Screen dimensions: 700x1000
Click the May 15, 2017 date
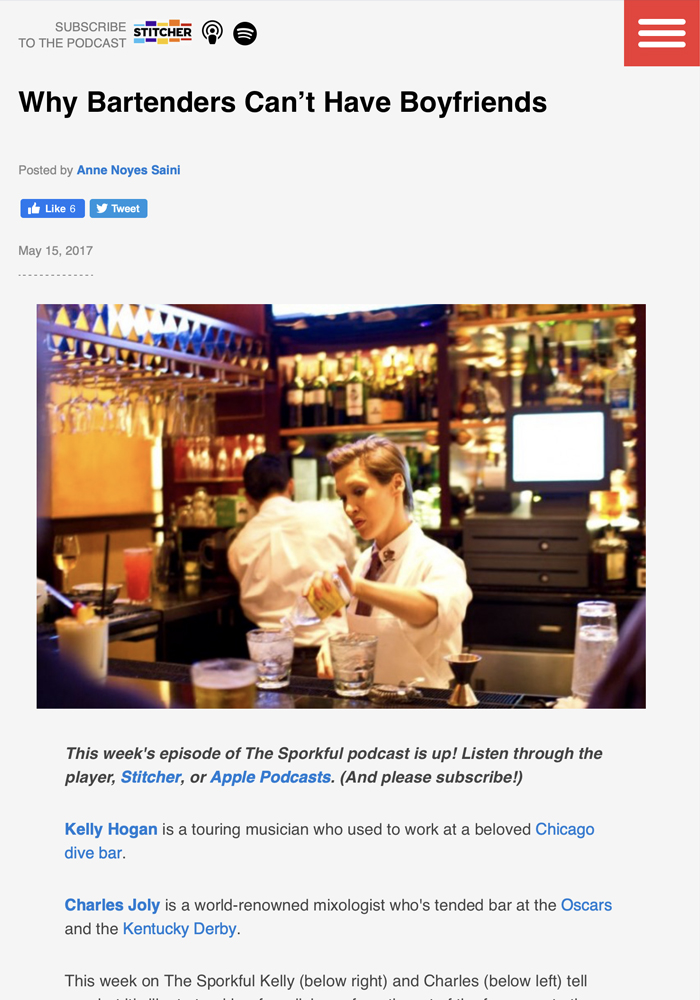tap(55, 251)
